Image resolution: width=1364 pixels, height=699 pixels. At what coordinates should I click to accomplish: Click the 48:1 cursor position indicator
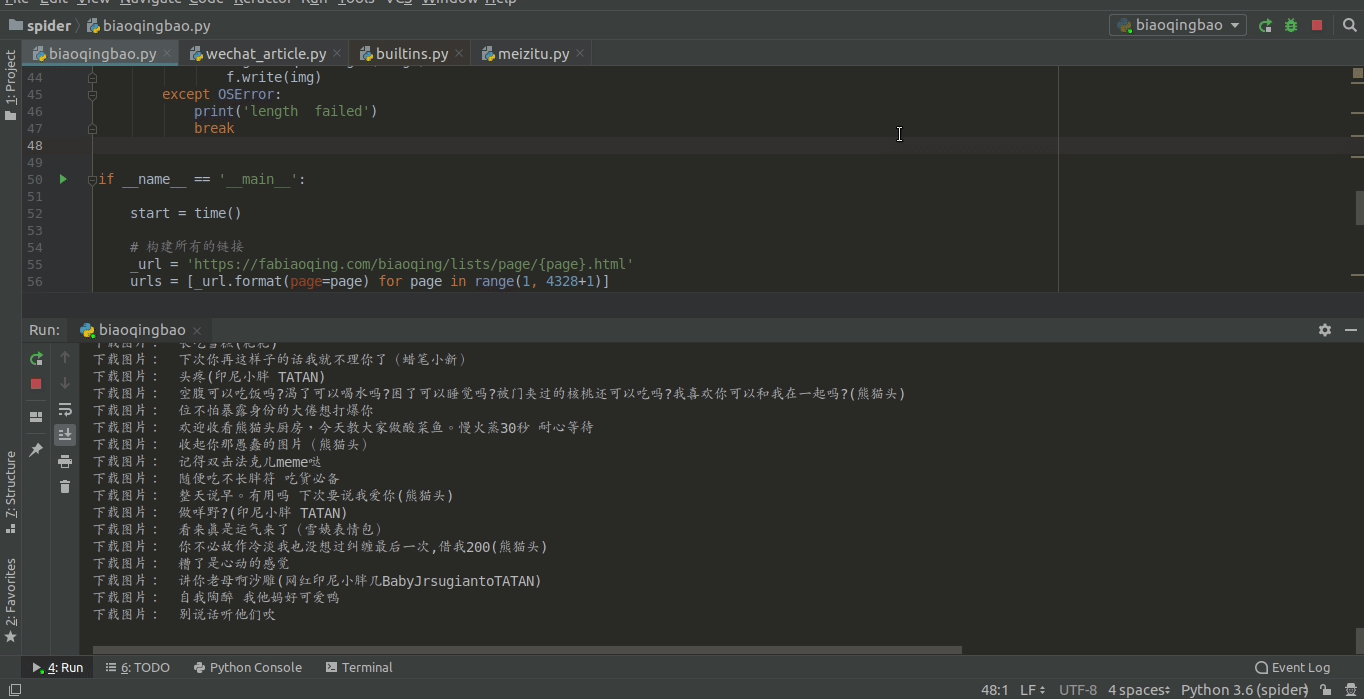click(x=994, y=690)
